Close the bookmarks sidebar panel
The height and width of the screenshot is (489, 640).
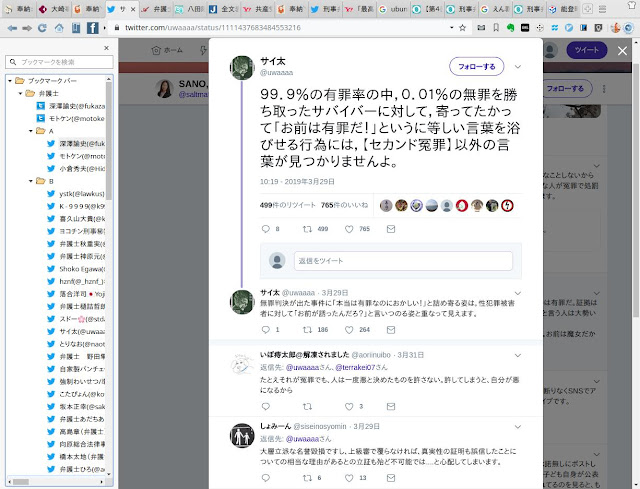point(107,48)
